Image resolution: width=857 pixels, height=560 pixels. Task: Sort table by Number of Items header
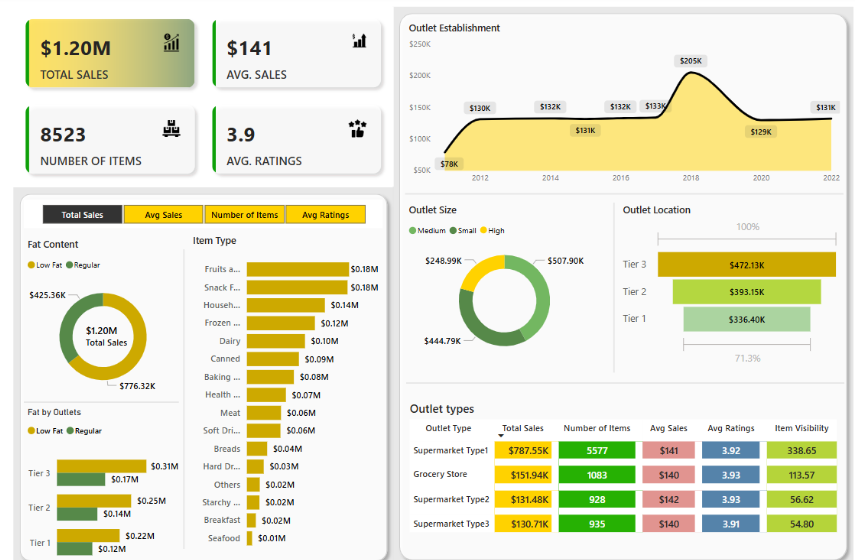pos(597,428)
